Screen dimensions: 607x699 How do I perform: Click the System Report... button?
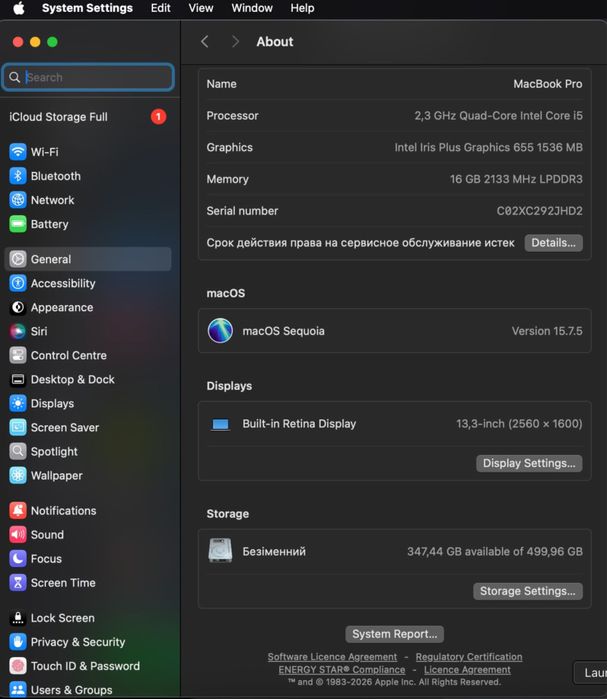point(394,634)
